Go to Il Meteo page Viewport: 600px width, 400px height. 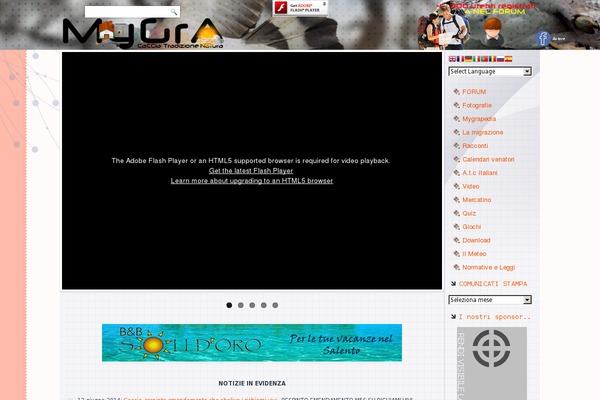(x=474, y=254)
